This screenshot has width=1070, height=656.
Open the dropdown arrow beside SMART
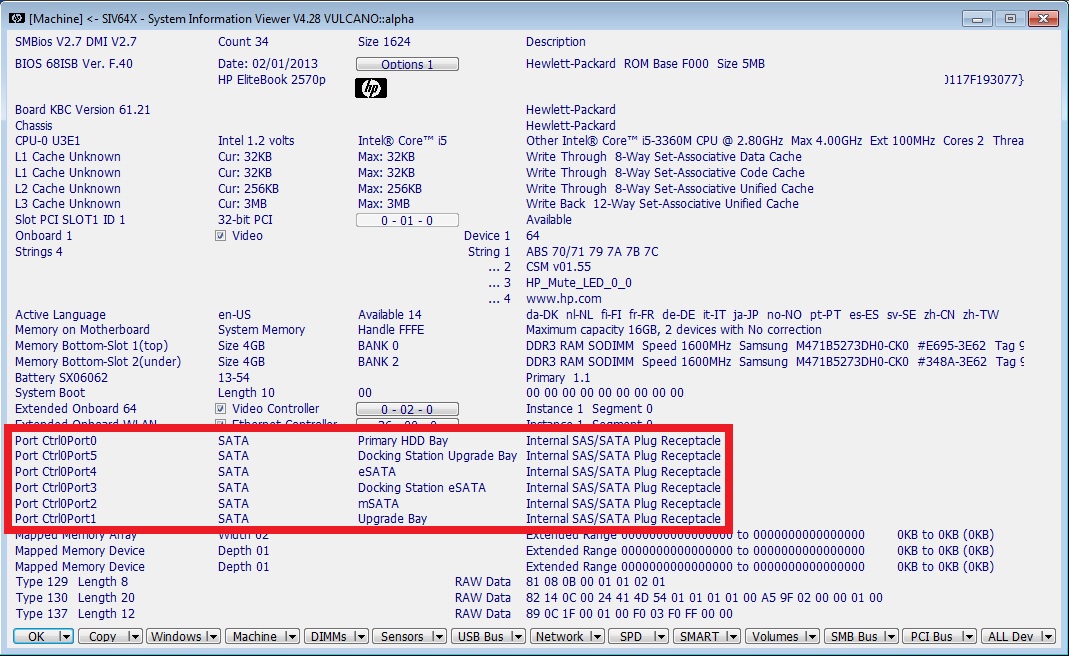(733, 636)
